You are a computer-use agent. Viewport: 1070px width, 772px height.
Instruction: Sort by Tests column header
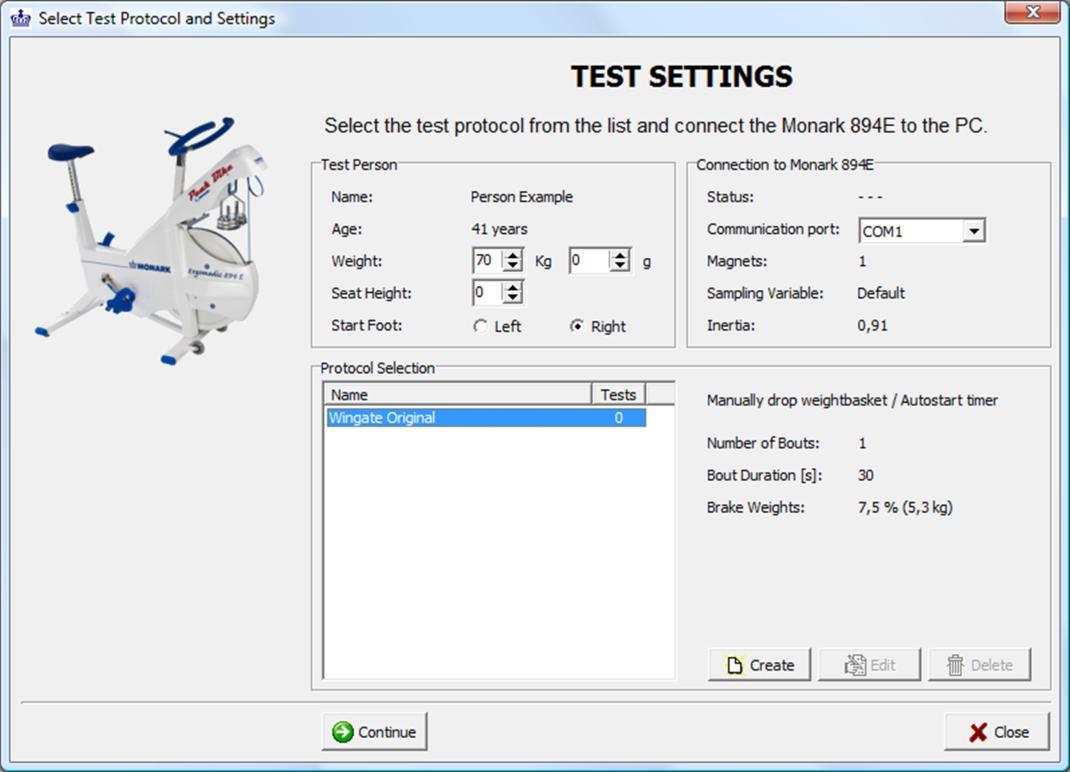pos(618,394)
